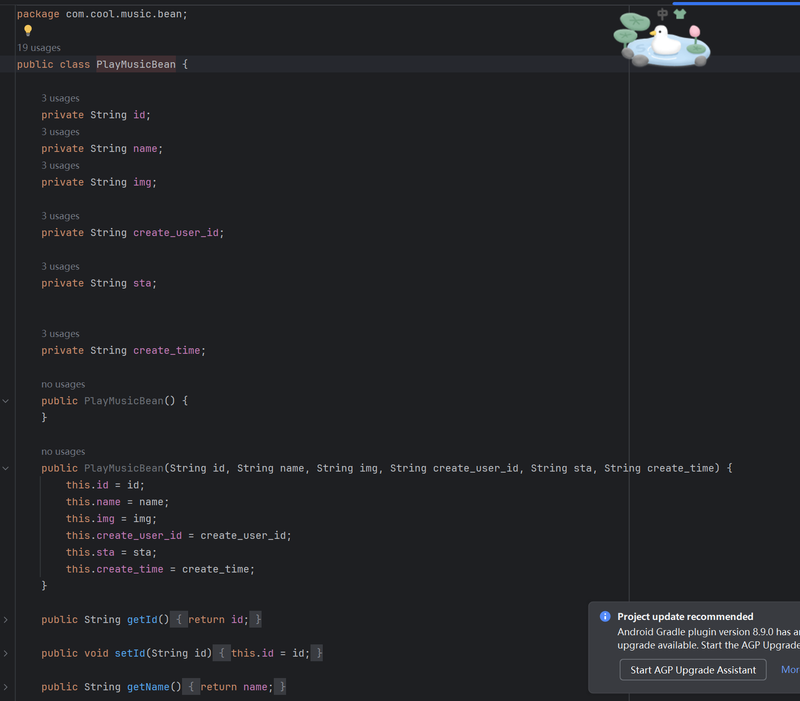
Task: Click the blue info icon in notification
Action: [604, 617]
